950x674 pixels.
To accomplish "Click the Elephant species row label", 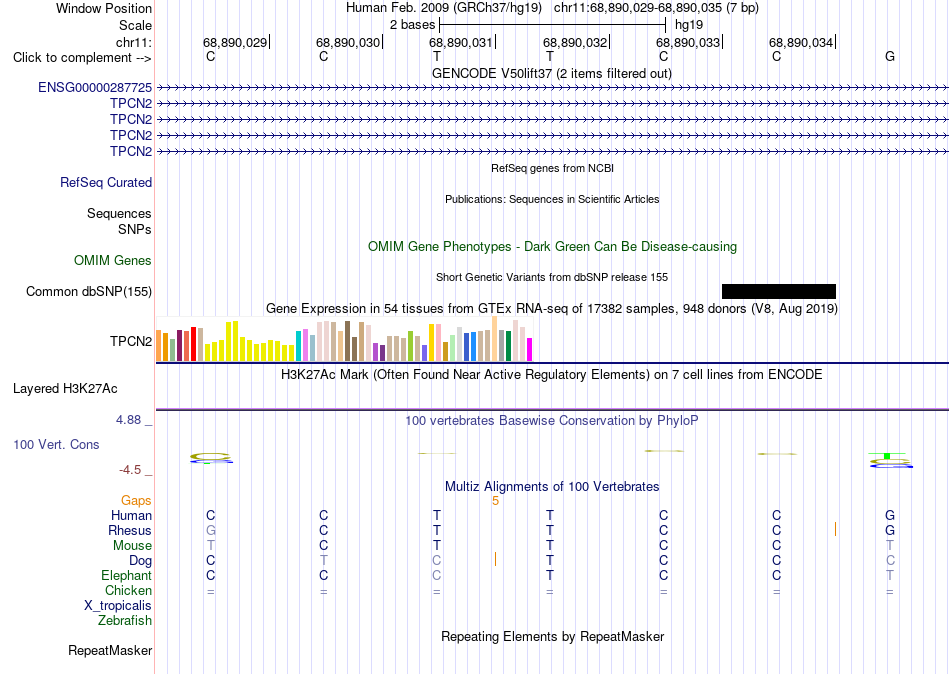I will point(127,576).
